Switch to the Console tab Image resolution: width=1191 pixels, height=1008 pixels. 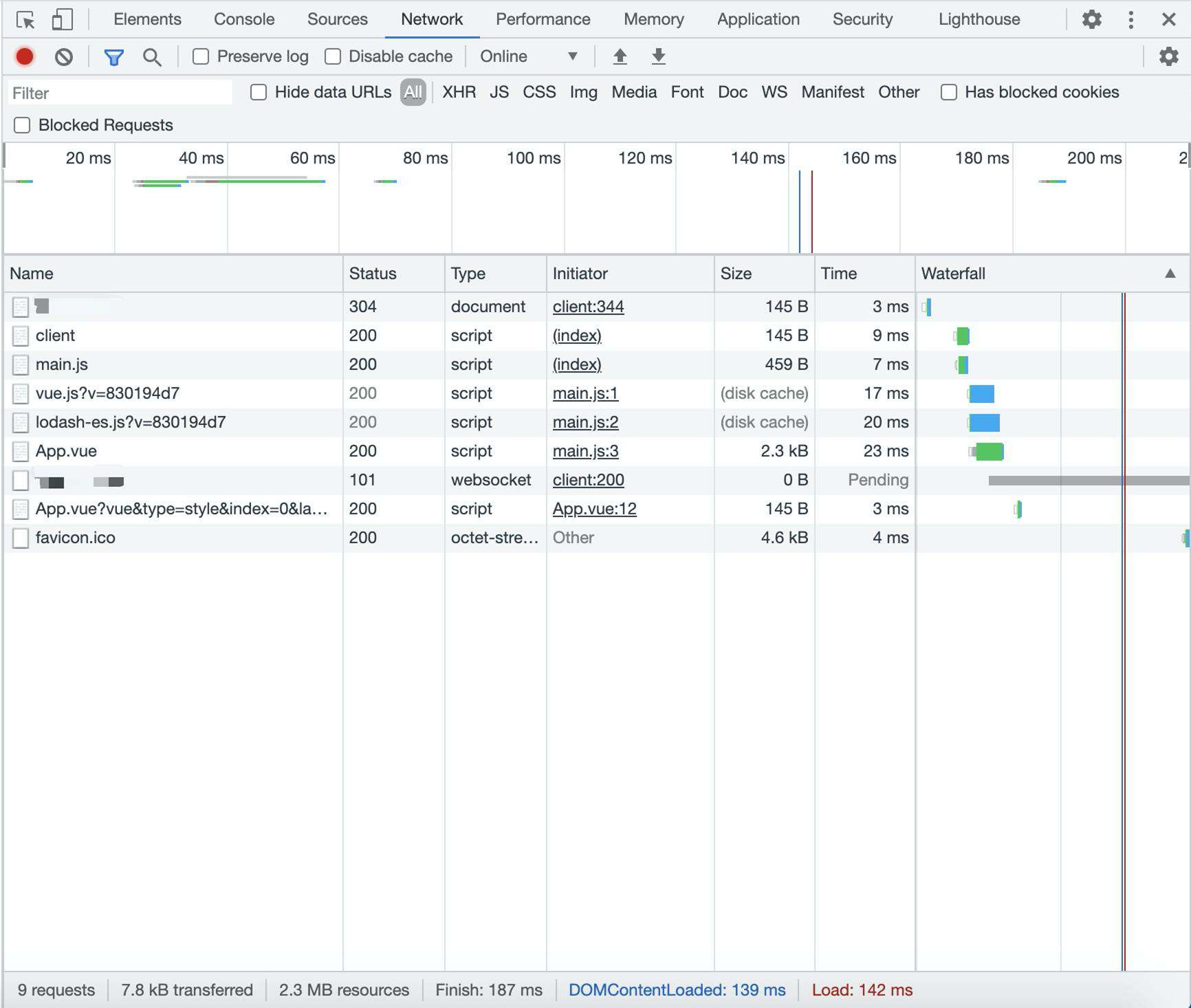coord(244,19)
